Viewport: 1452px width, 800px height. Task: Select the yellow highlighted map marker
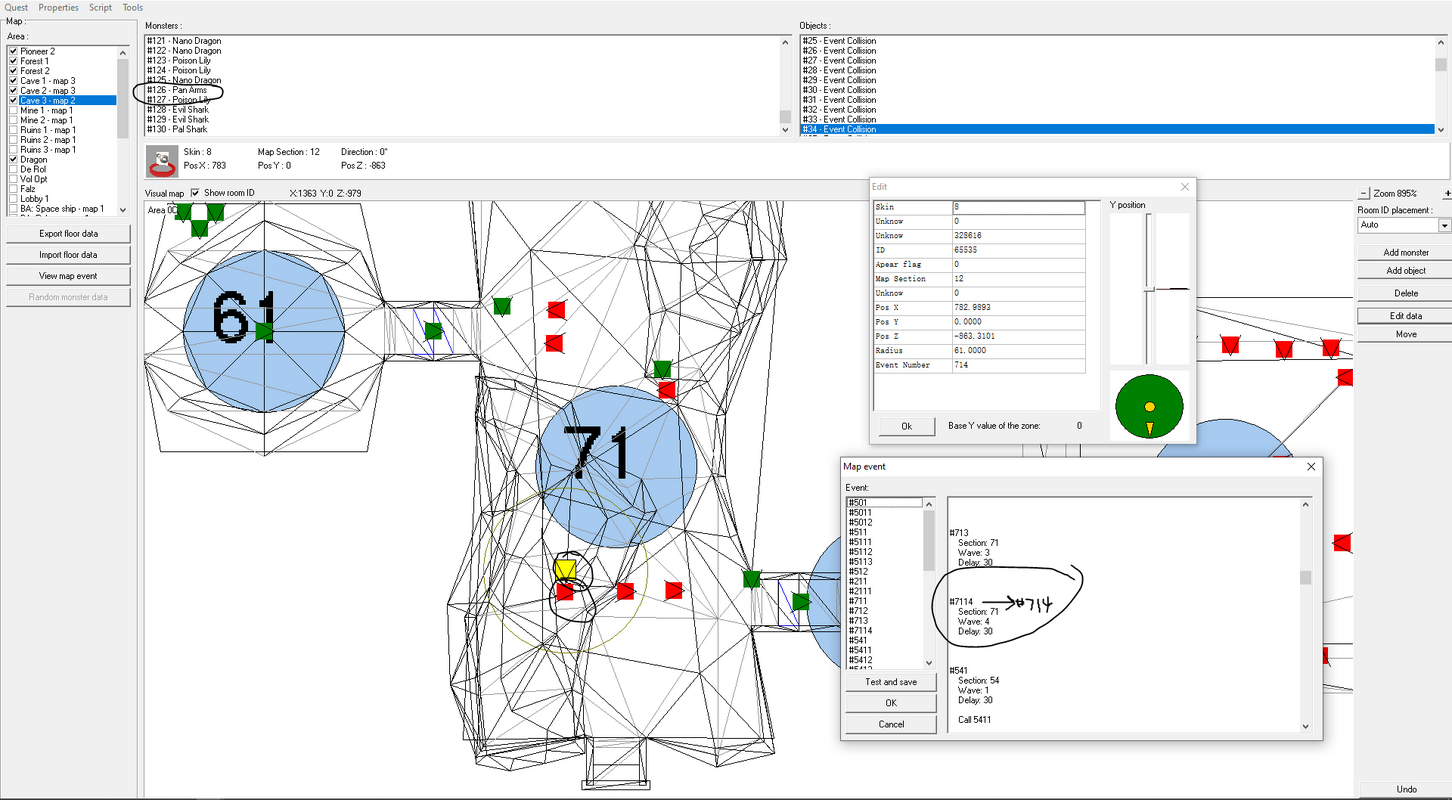click(565, 570)
